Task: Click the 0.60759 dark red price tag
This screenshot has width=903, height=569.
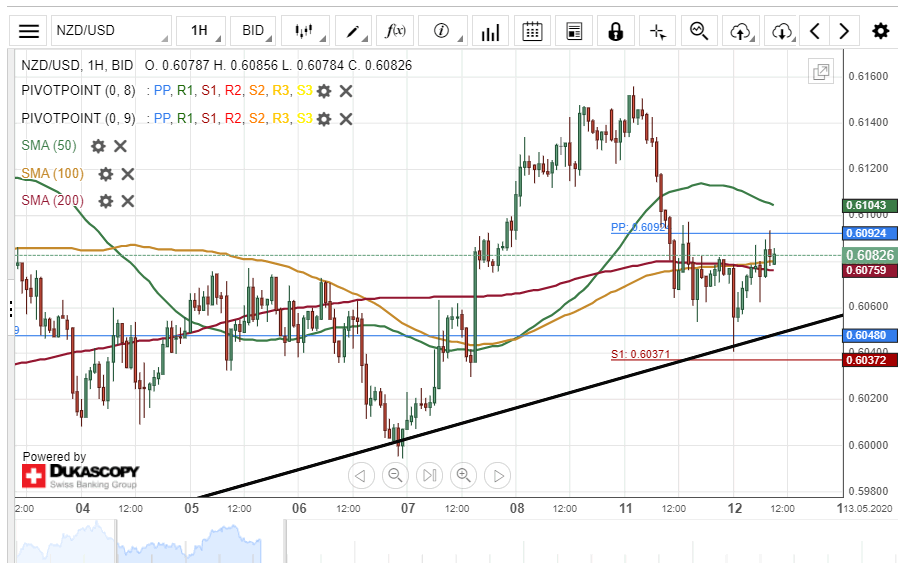Action: click(870, 270)
